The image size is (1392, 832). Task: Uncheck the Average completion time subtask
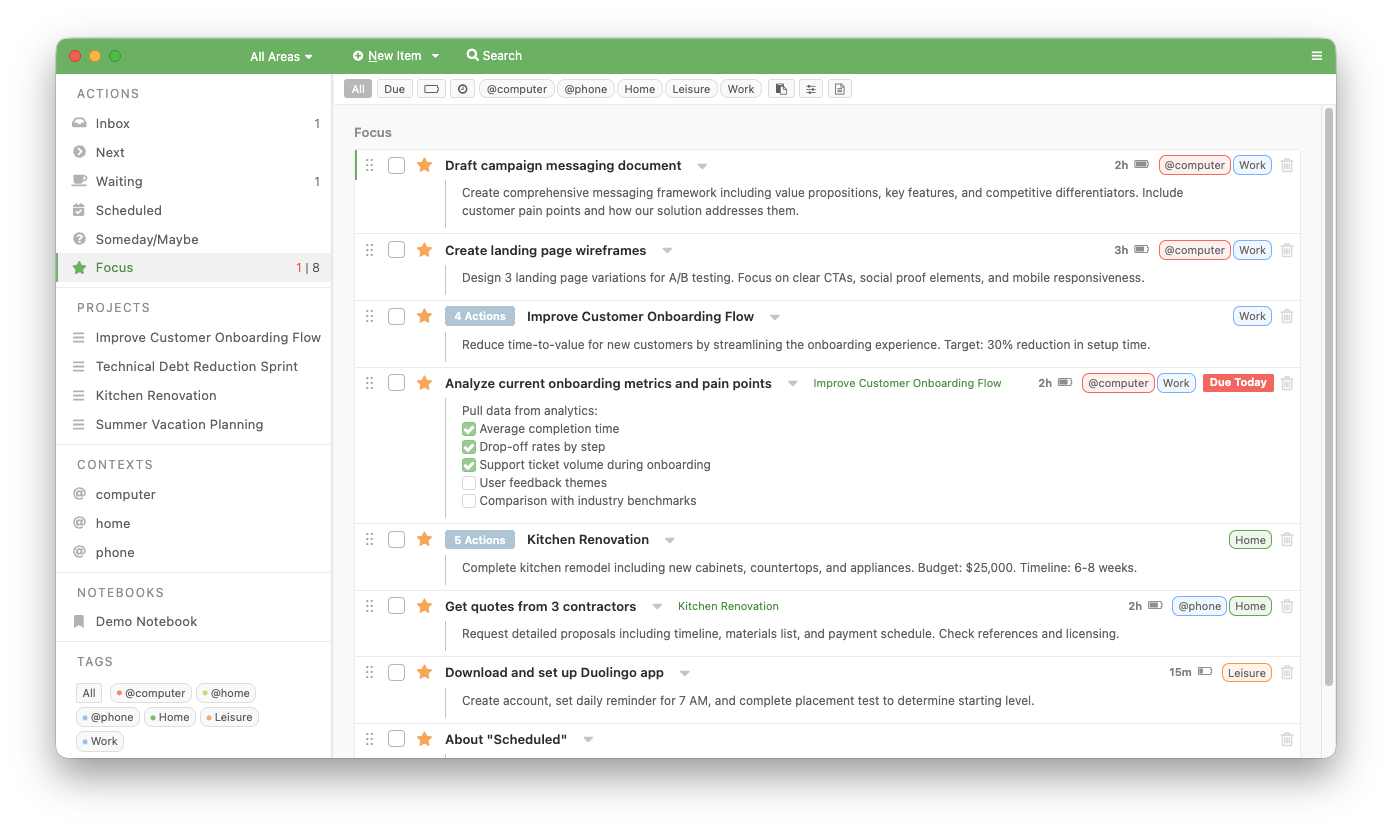[469, 428]
